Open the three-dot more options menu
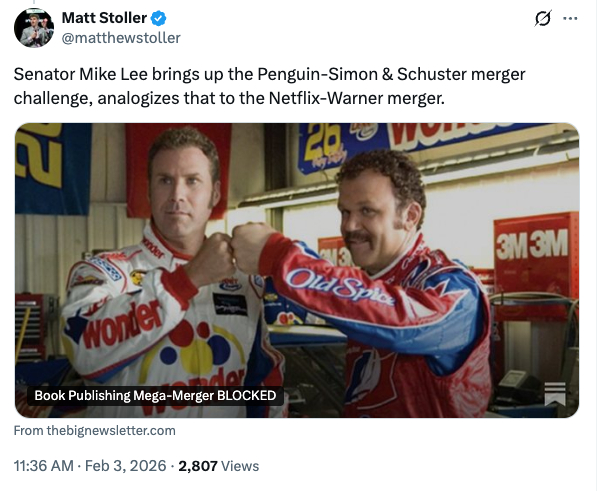The image size is (616, 491). [x=570, y=18]
